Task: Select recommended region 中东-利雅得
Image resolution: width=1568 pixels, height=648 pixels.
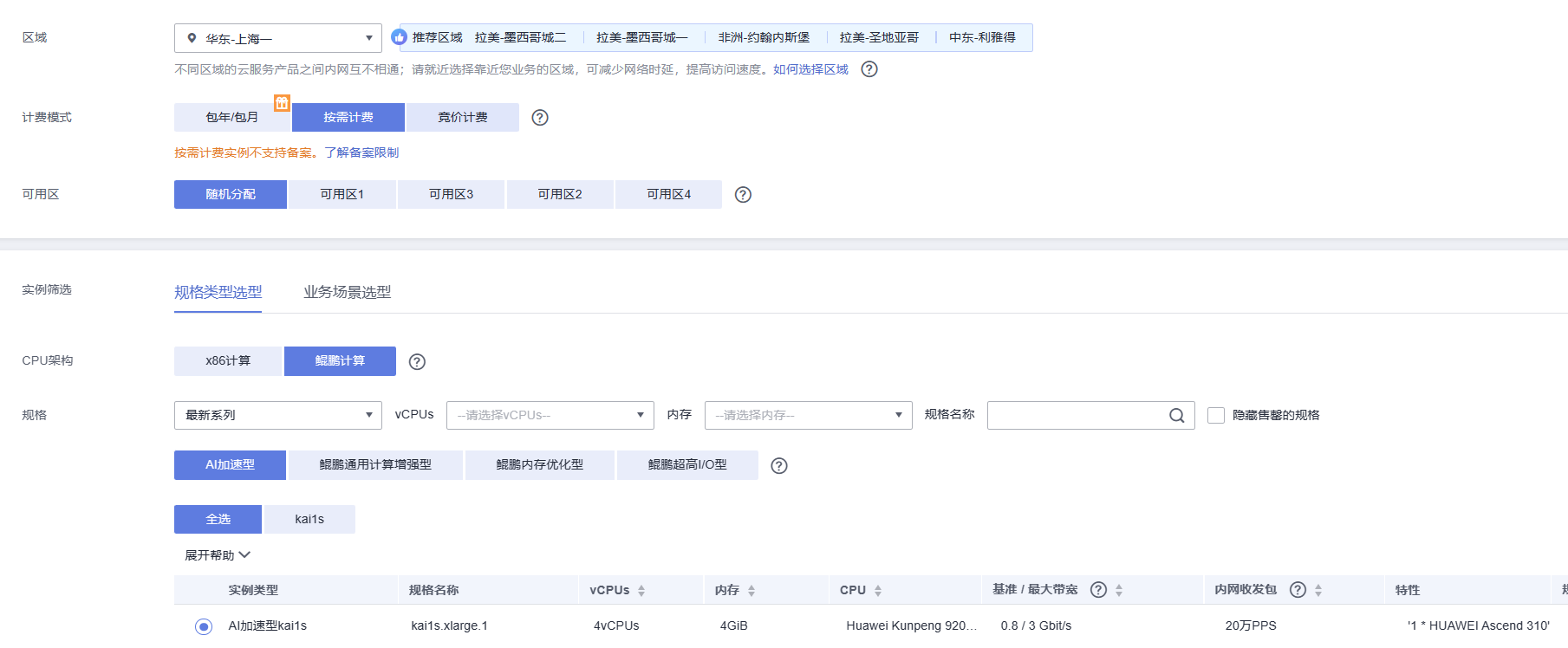Action: 982,37
